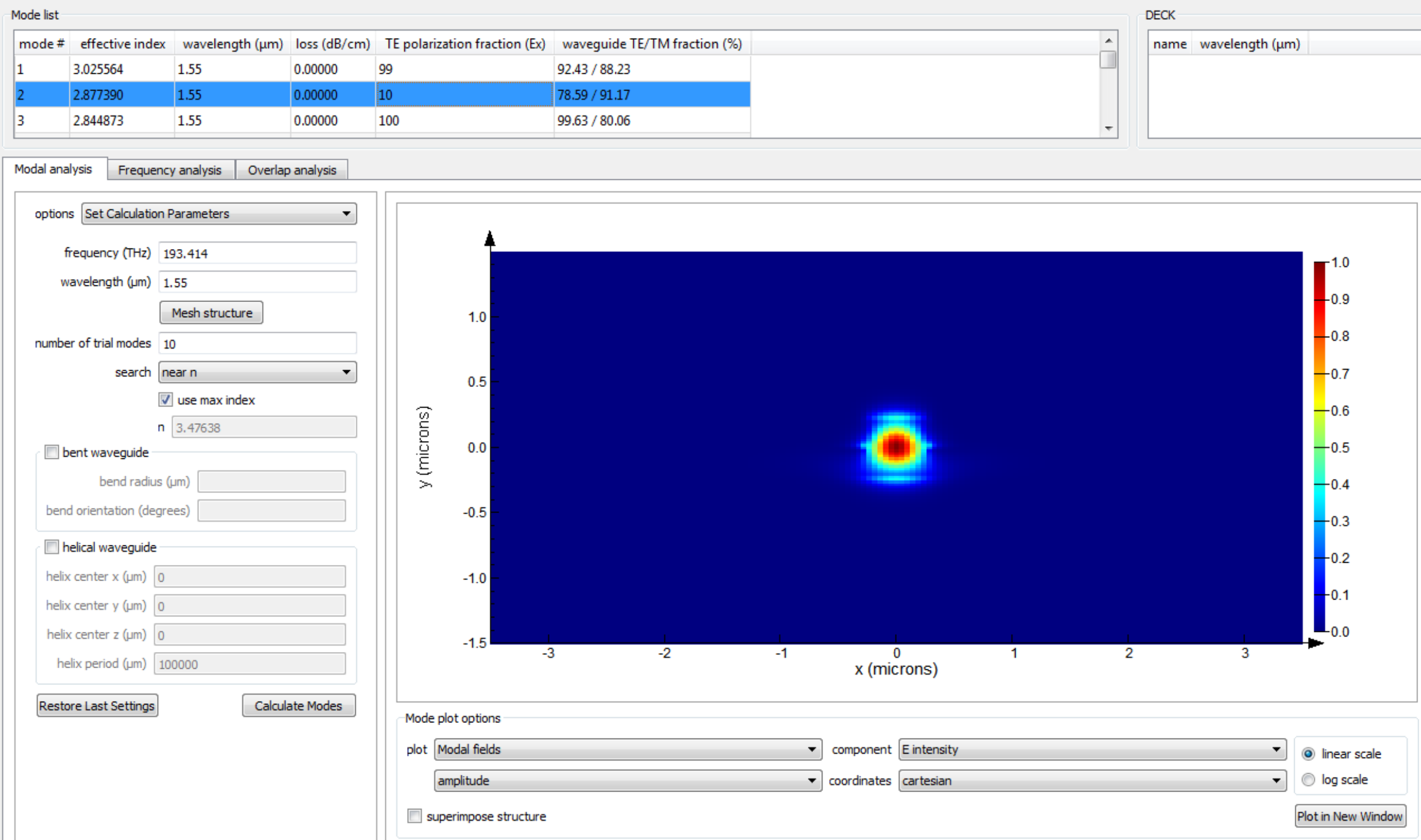Click the mode list scrollbar thumb
Viewport: 1421px width, 840px height.
click(x=1108, y=60)
